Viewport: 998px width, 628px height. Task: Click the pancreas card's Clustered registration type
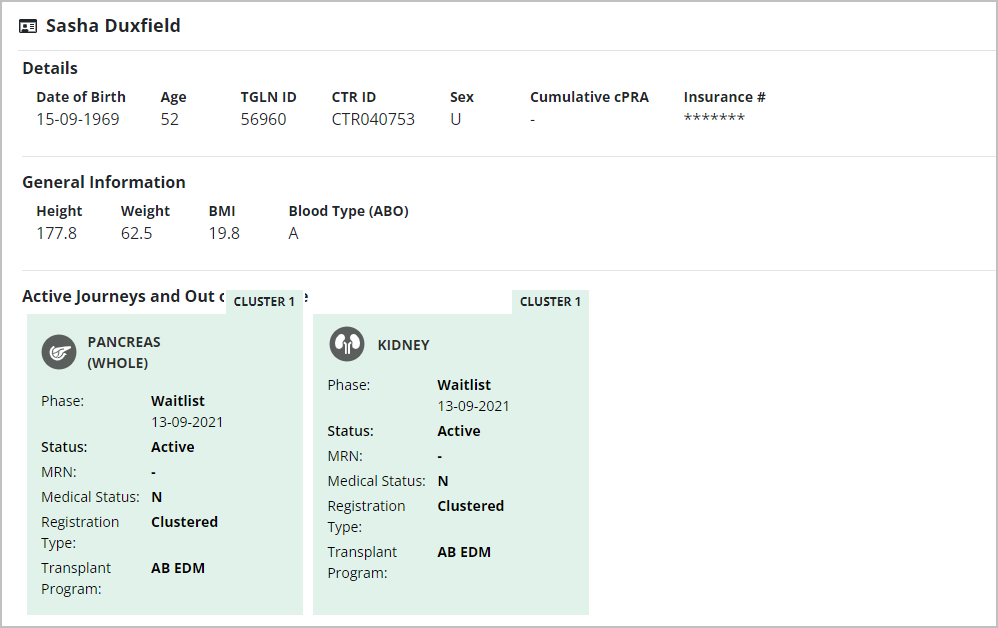(x=184, y=522)
